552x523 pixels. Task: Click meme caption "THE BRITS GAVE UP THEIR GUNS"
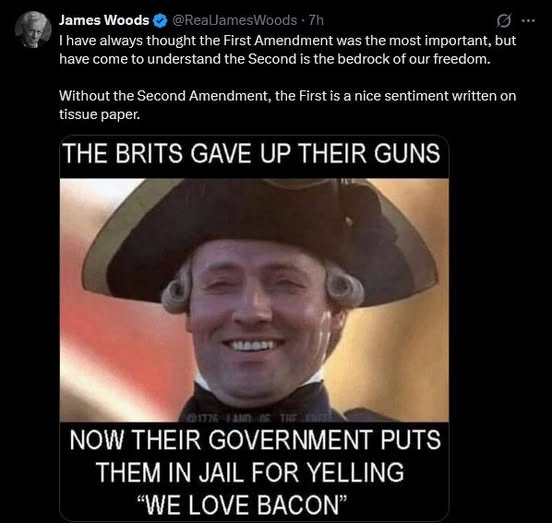252,153
